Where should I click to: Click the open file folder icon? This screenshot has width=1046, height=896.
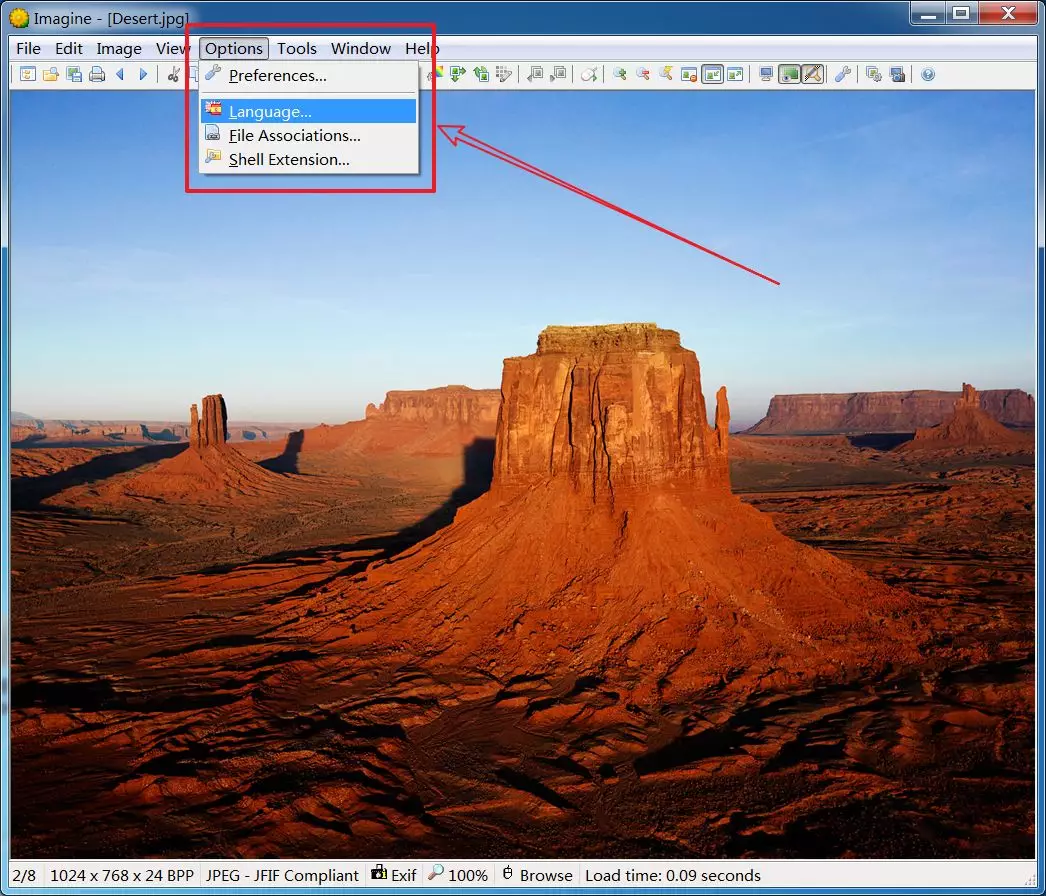click(51, 74)
